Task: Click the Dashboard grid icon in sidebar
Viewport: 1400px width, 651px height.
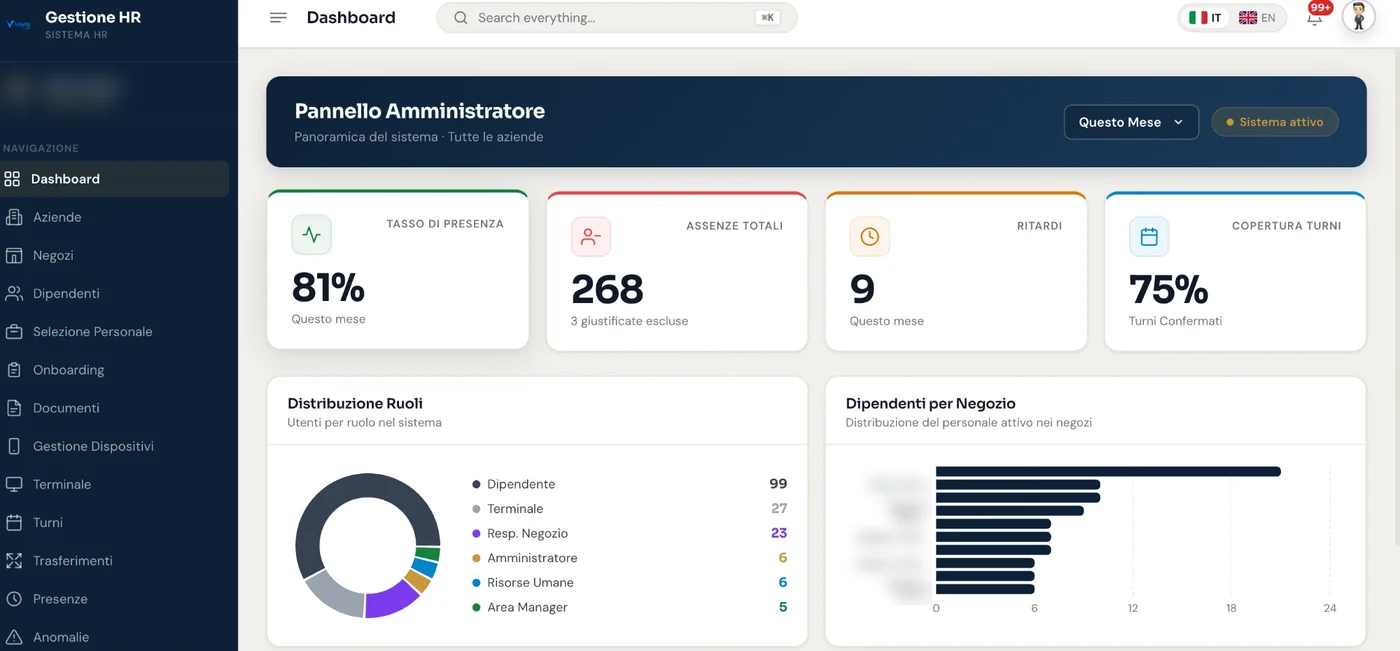Action: 12,179
